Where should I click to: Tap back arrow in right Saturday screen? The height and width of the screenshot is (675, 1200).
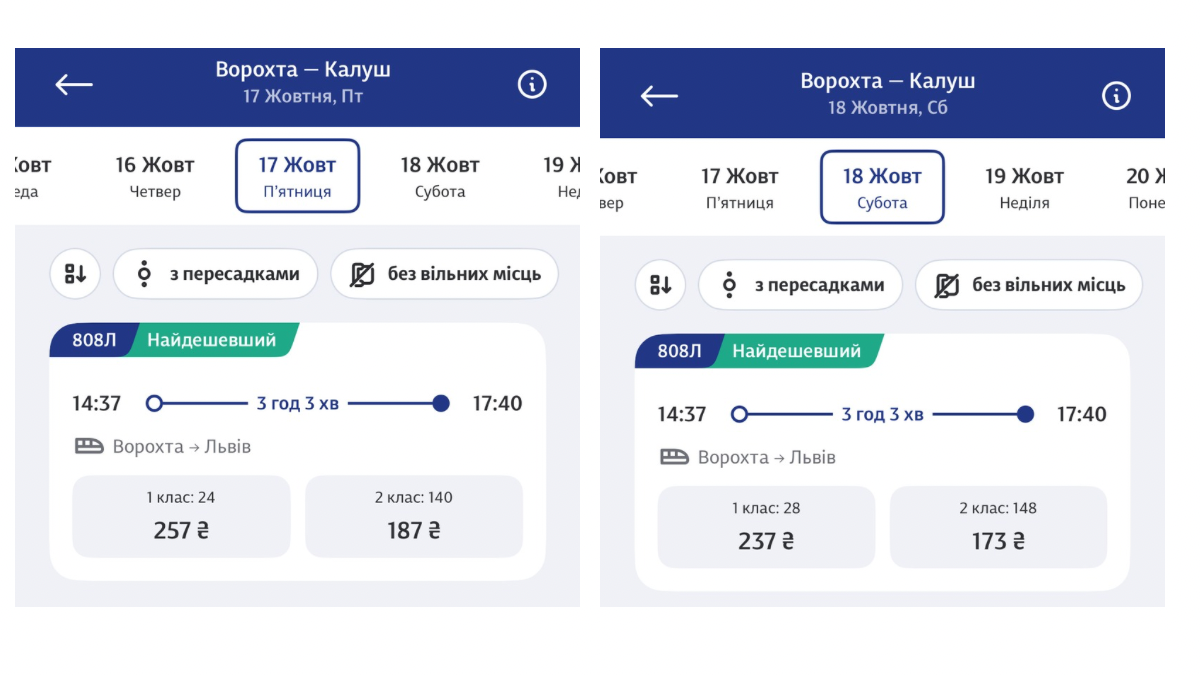tap(659, 96)
